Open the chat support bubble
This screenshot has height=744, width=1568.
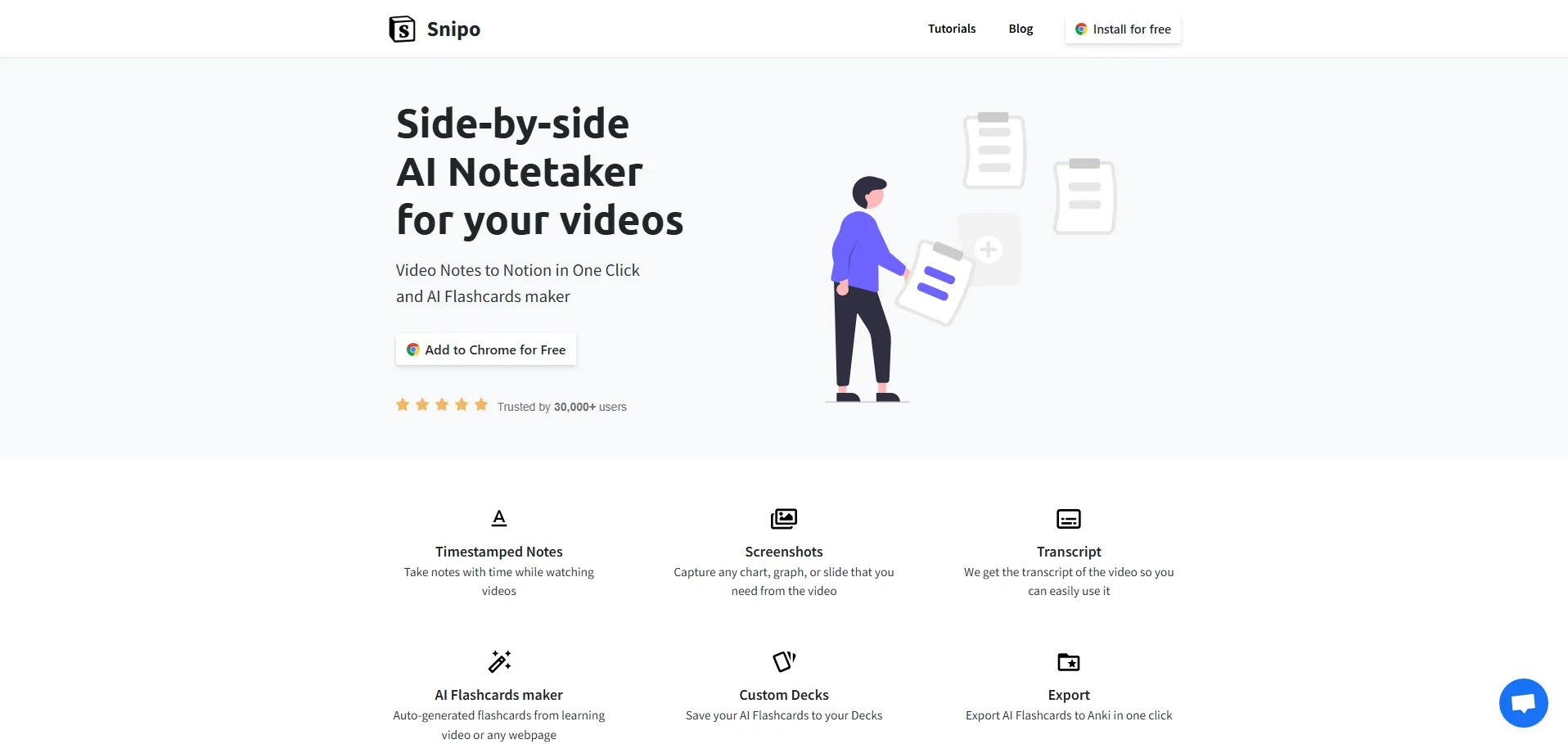tap(1523, 703)
